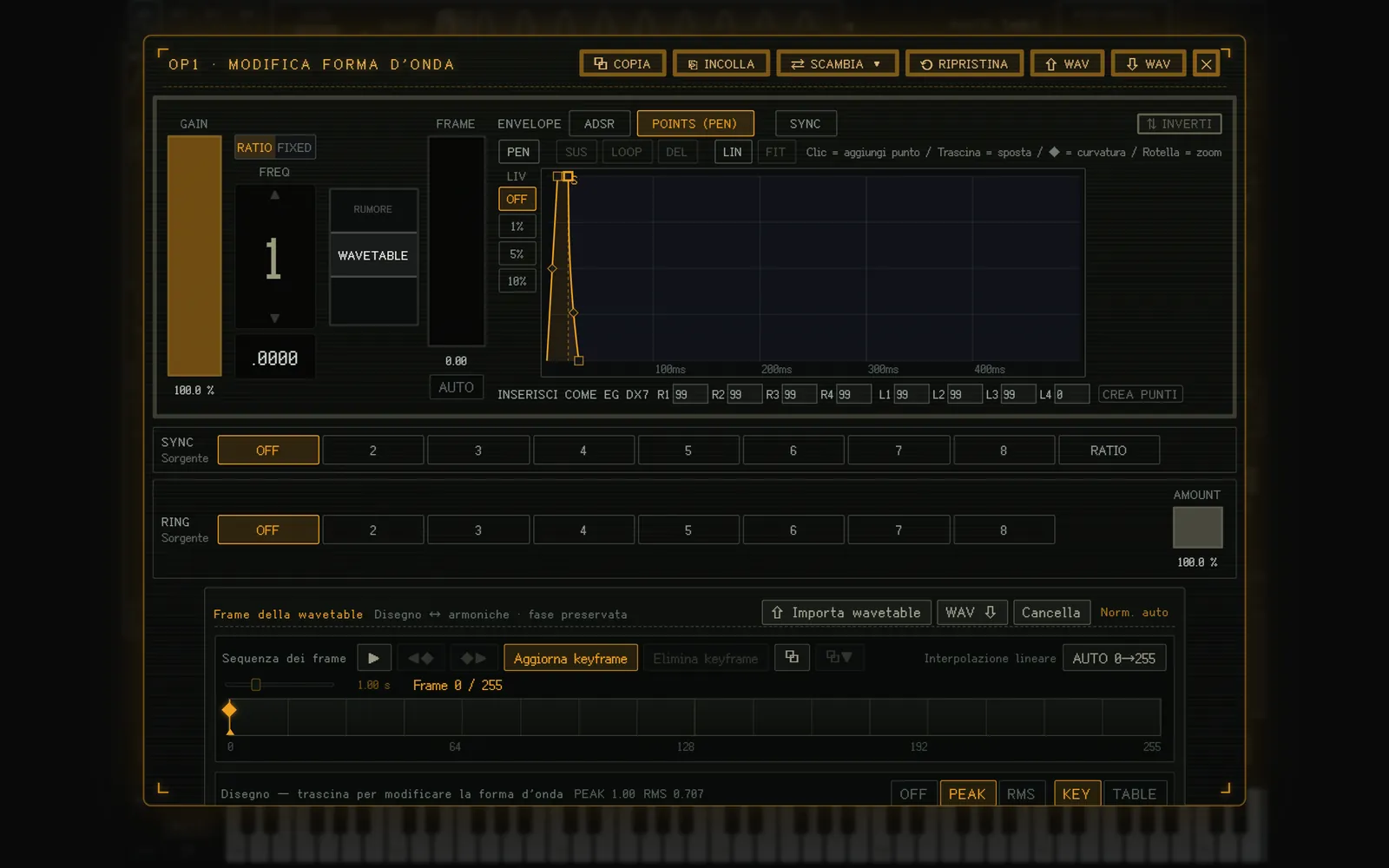
Task: Close the waveform editor with the X icon
Action: pyautogui.click(x=1206, y=63)
